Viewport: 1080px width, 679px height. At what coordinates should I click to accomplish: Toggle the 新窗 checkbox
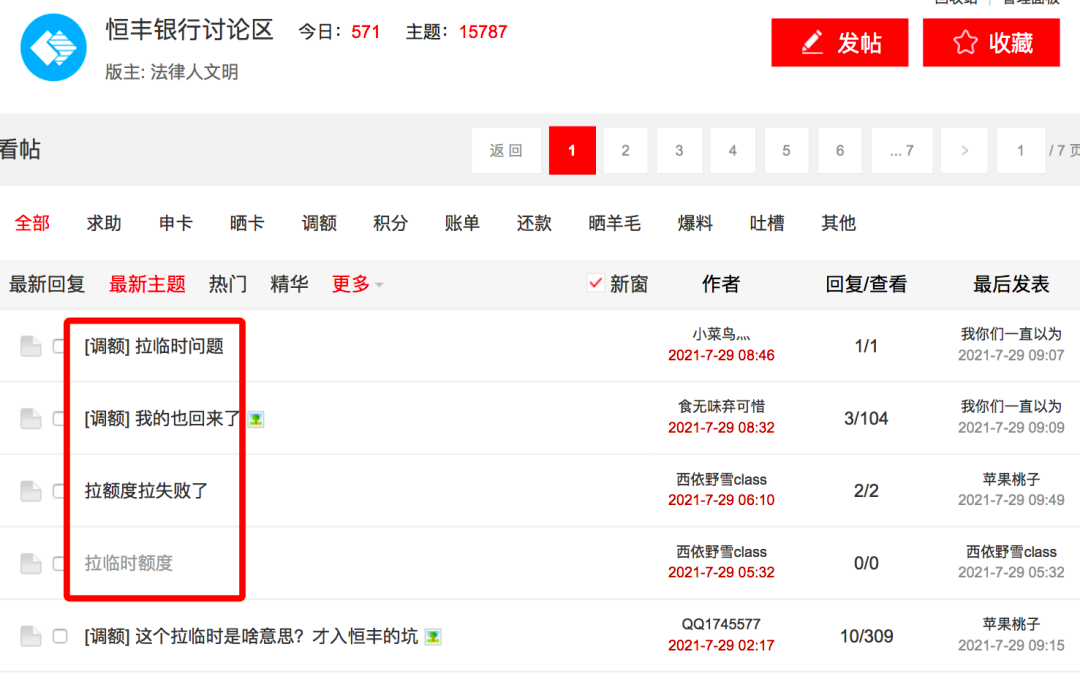coord(595,283)
